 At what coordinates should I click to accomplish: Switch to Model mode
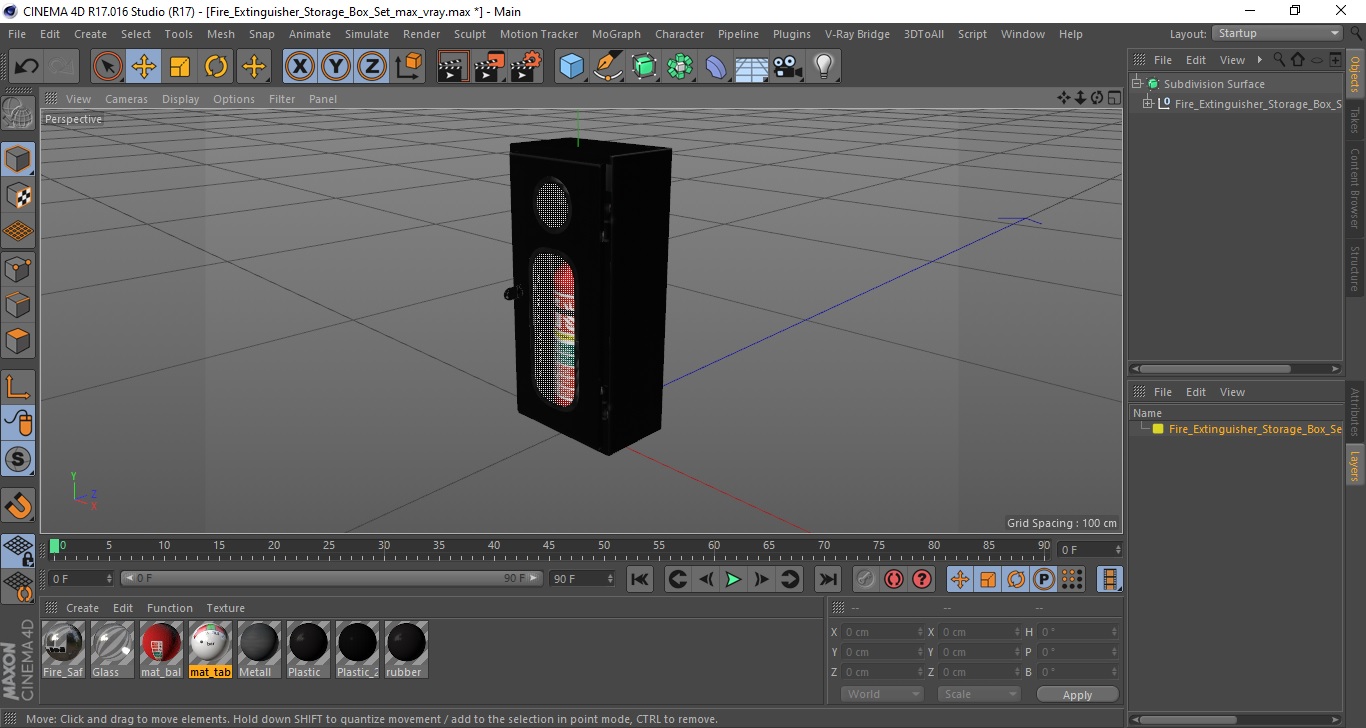[18, 159]
